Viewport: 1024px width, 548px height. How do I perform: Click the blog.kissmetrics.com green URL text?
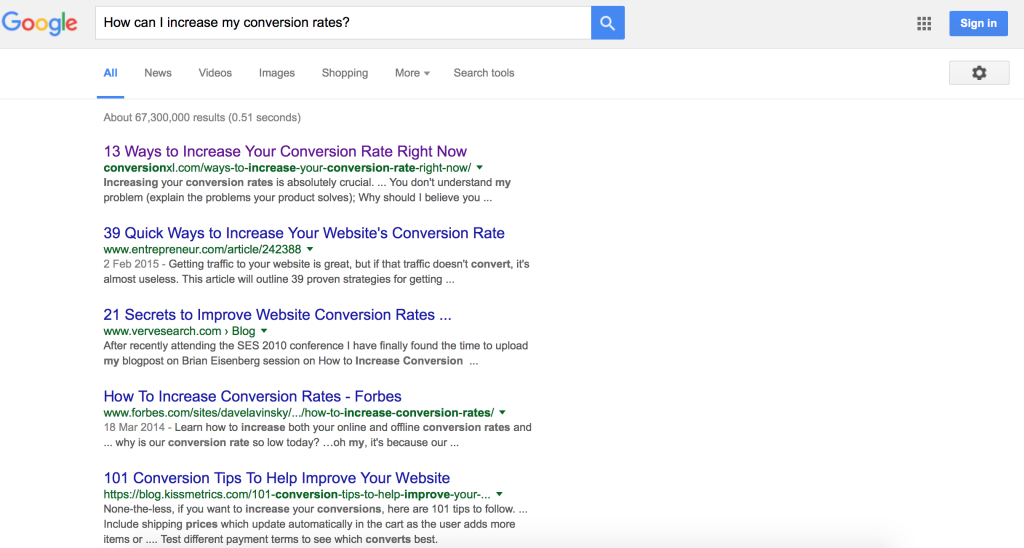[x=297, y=494]
